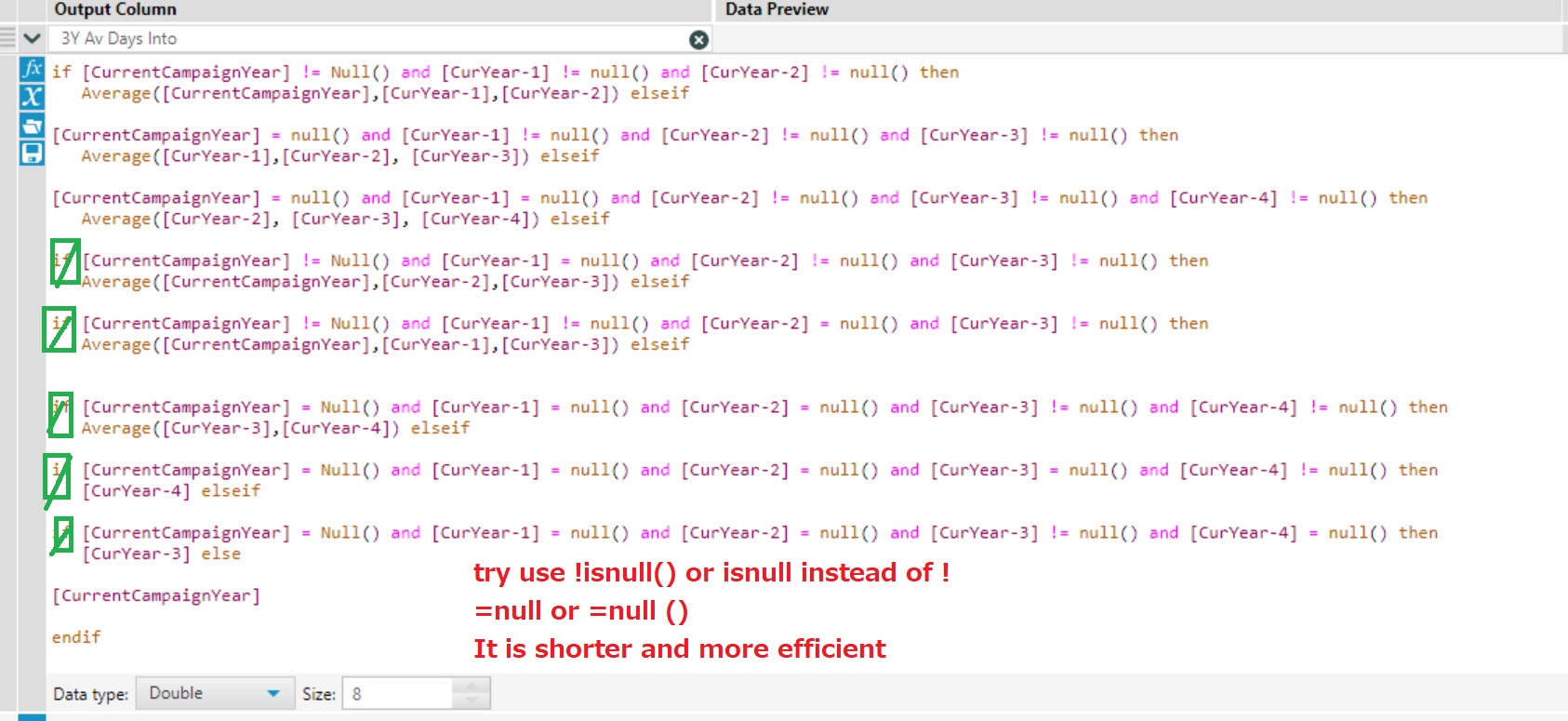Click the [CurYear-4] elseif line
Viewport: 1568px width, 721px height.
[x=171, y=490]
